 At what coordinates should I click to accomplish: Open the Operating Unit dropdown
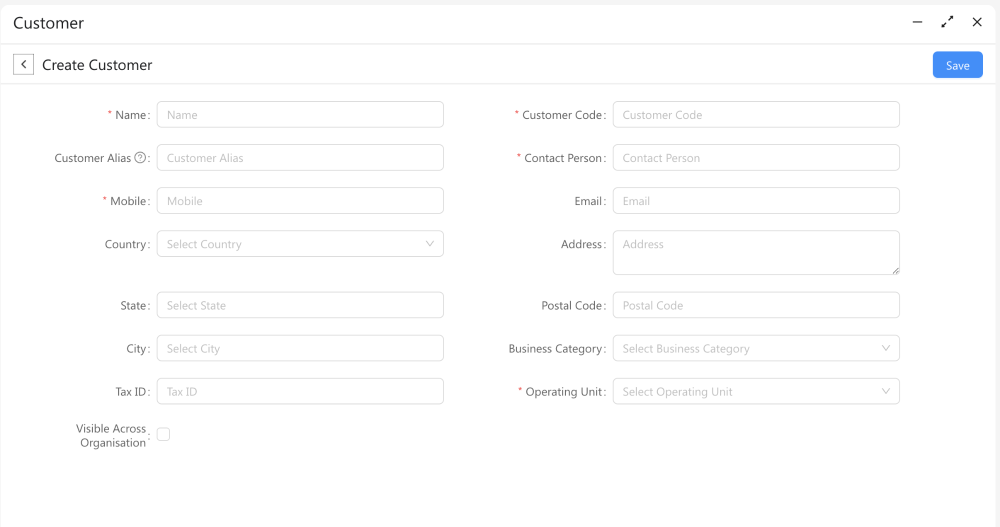pyautogui.click(x=755, y=392)
